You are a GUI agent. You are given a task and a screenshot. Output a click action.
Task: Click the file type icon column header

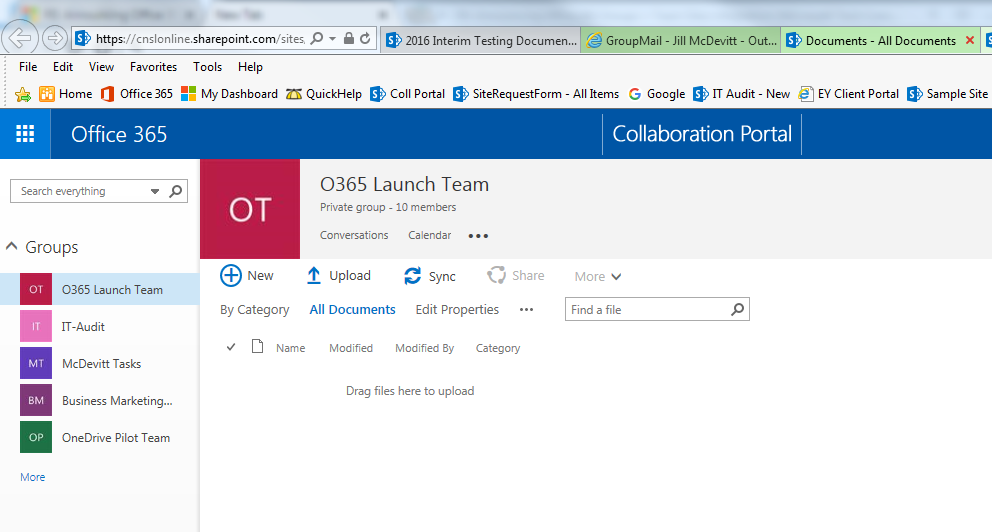257,347
